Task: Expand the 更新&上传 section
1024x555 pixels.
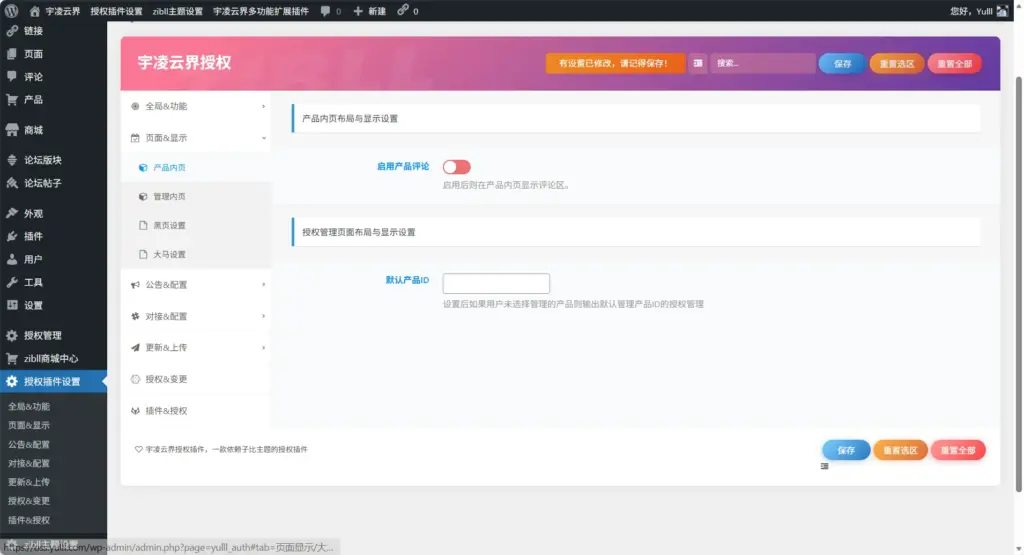Action: [196, 348]
